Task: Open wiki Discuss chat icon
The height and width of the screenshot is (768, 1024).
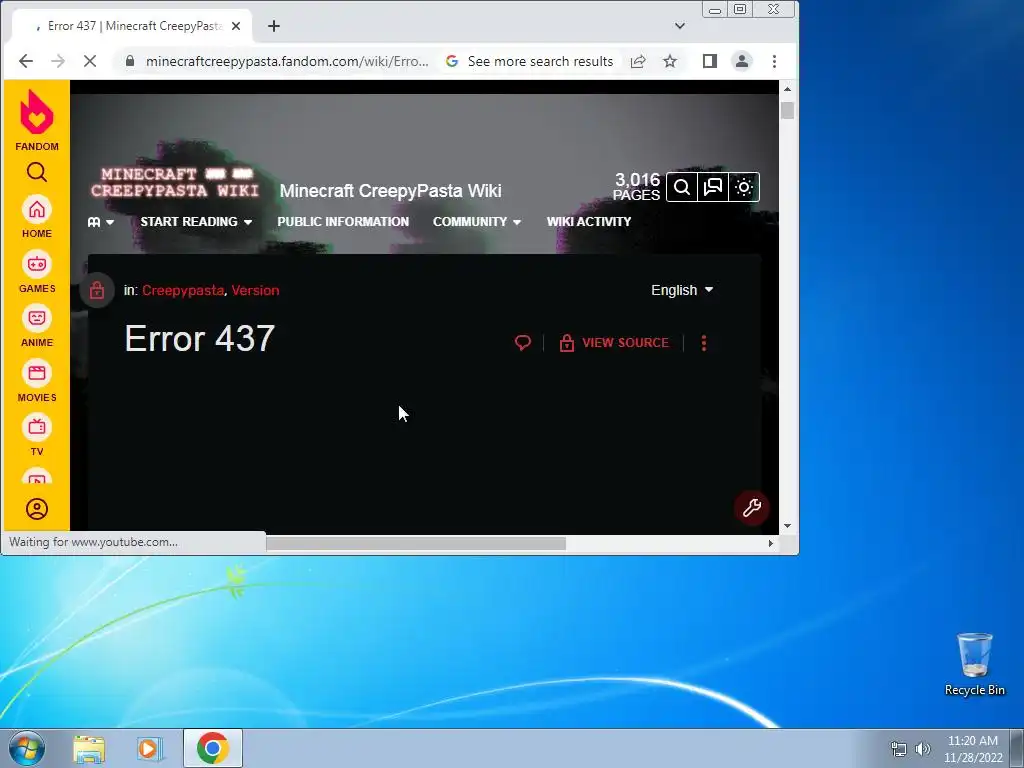Action: click(x=712, y=187)
